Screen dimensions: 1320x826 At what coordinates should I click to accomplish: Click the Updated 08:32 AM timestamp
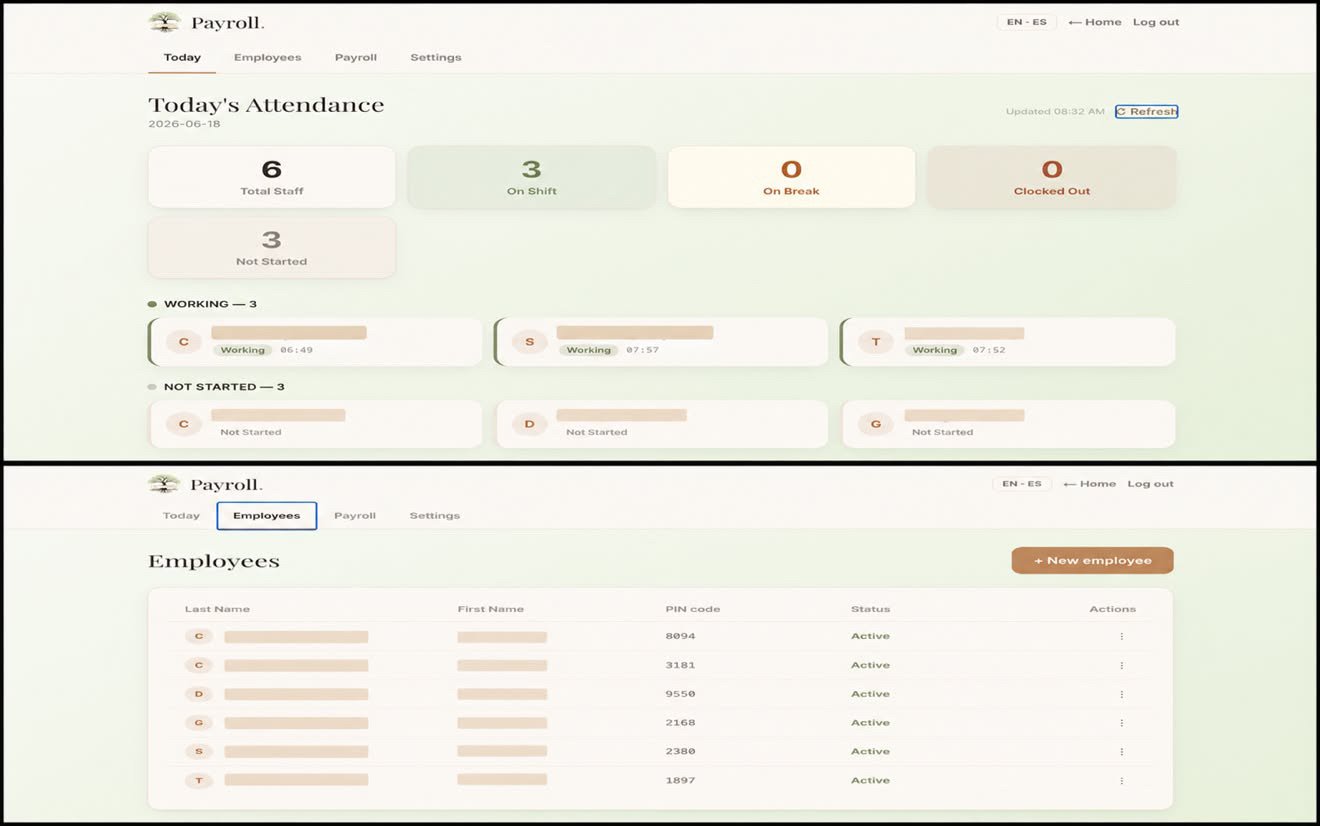click(1055, 111)
